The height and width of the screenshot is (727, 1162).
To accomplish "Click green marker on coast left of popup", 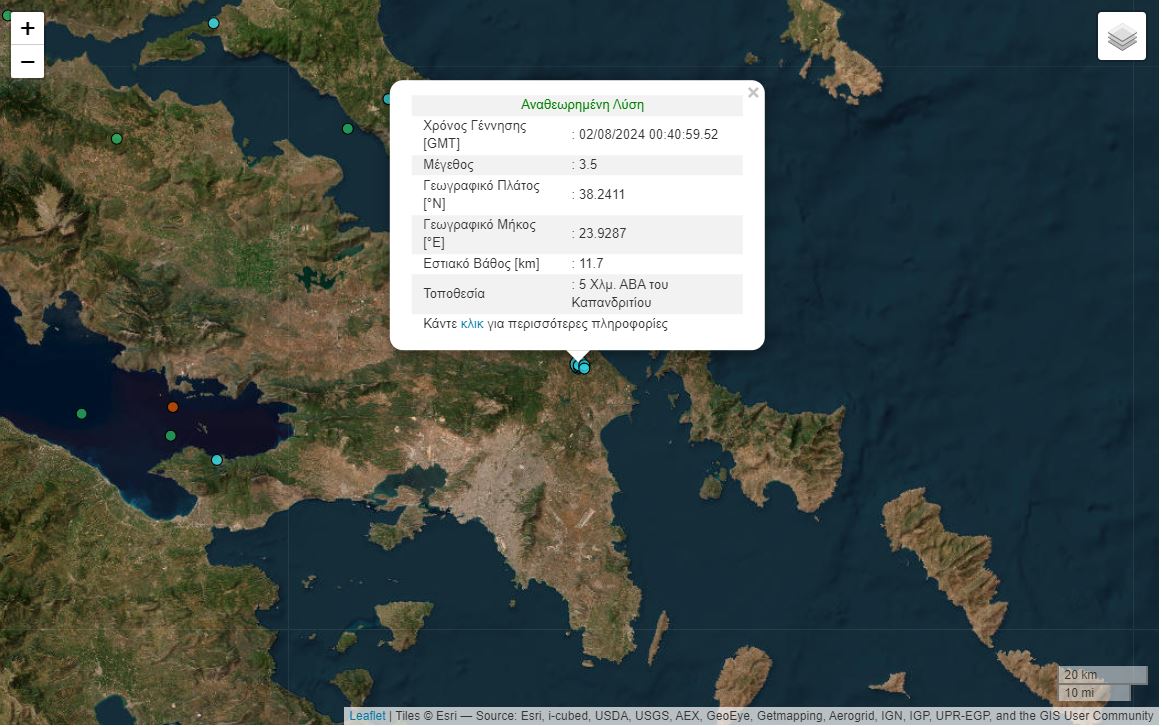I will click(348, 129).
